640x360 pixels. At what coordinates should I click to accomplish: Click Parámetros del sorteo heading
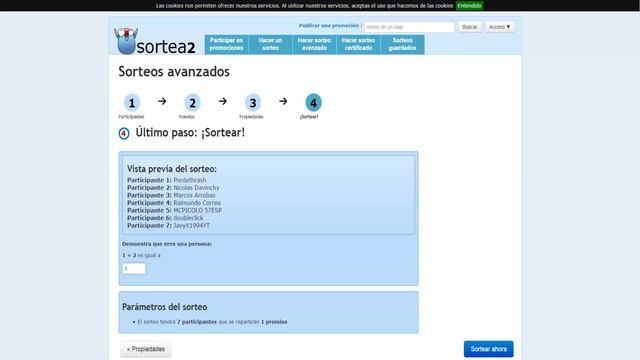(164, 307)
